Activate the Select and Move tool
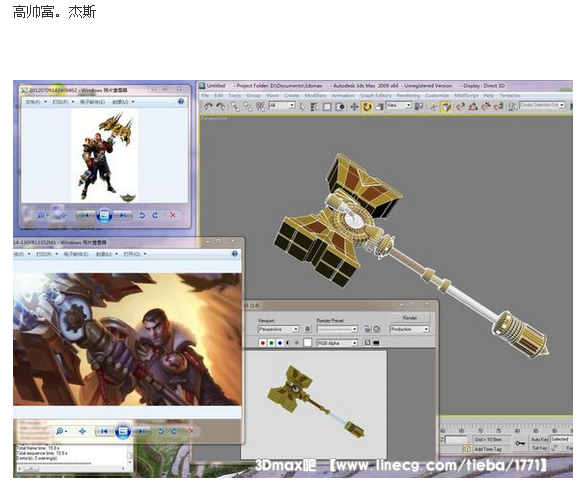The width and height of the screenshot is (576, 482). pyautogui.click(x=354, y=107)
